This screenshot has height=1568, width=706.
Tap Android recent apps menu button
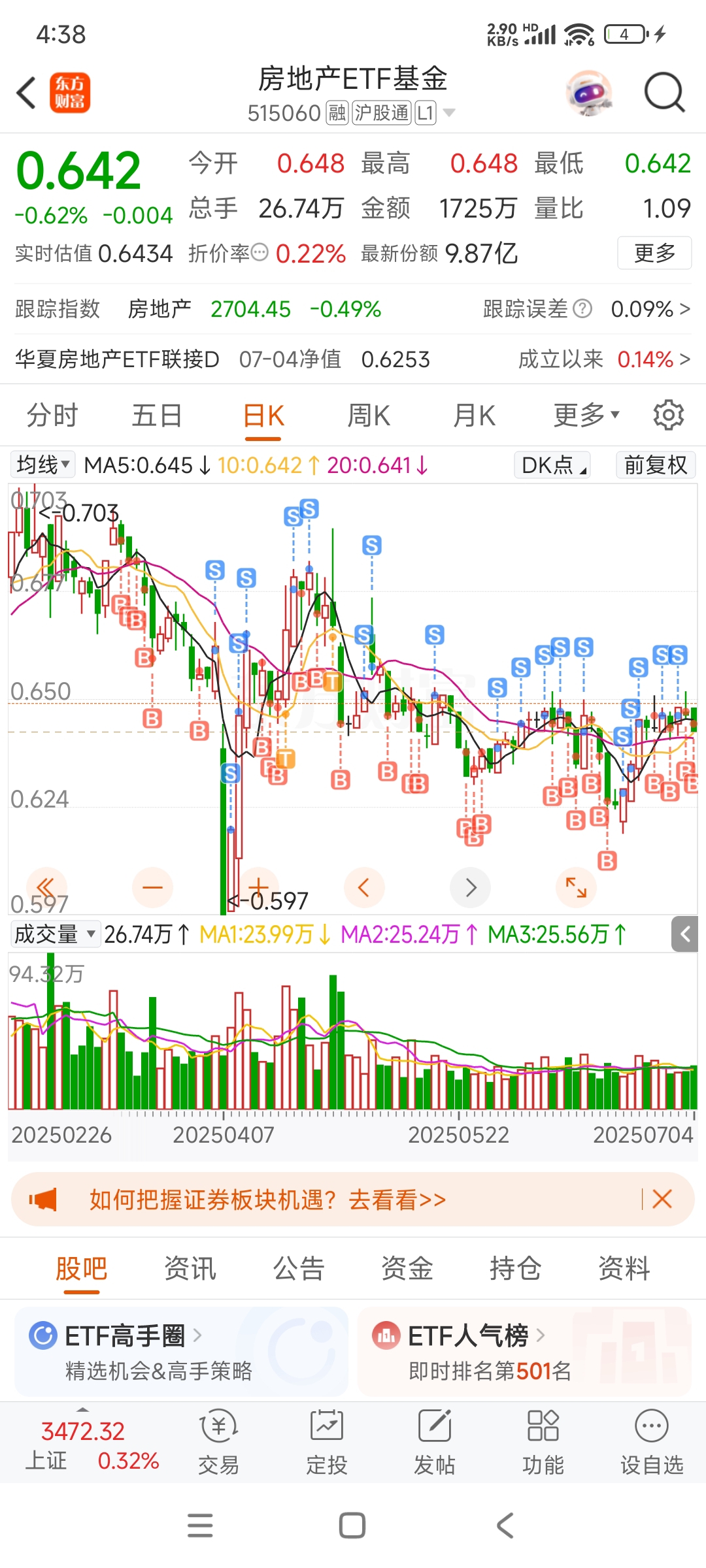(x=200, y=1526)
